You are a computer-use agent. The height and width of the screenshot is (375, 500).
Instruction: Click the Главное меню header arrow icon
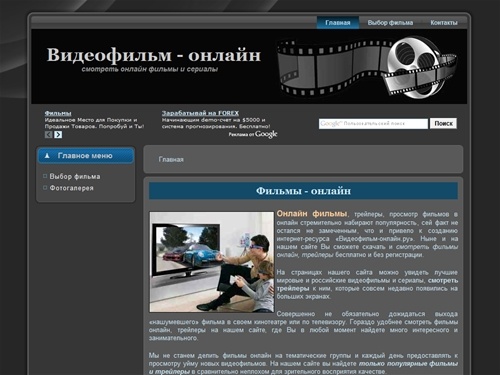47,156
